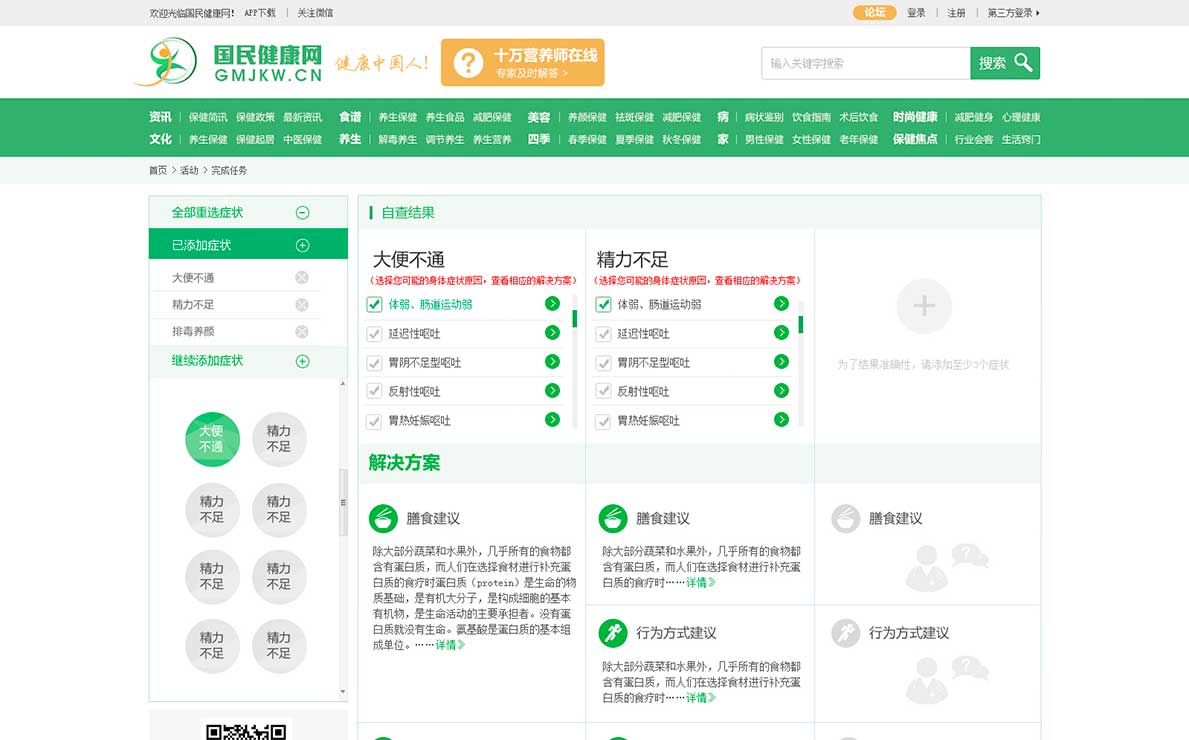1189x740 pixels.
Task: Click the orange 论坛 button
Action: click(874, 13)
